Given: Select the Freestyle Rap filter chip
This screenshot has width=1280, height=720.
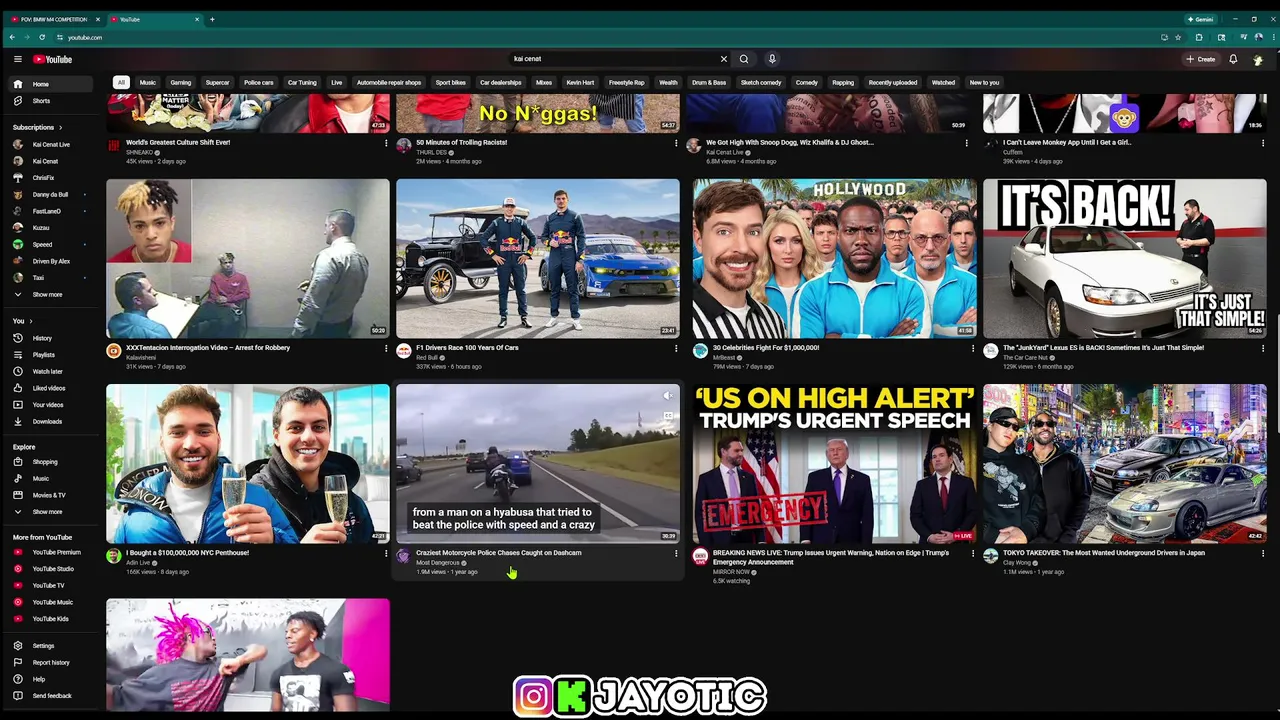Looking at the screenshot, I should click(627, 83).
